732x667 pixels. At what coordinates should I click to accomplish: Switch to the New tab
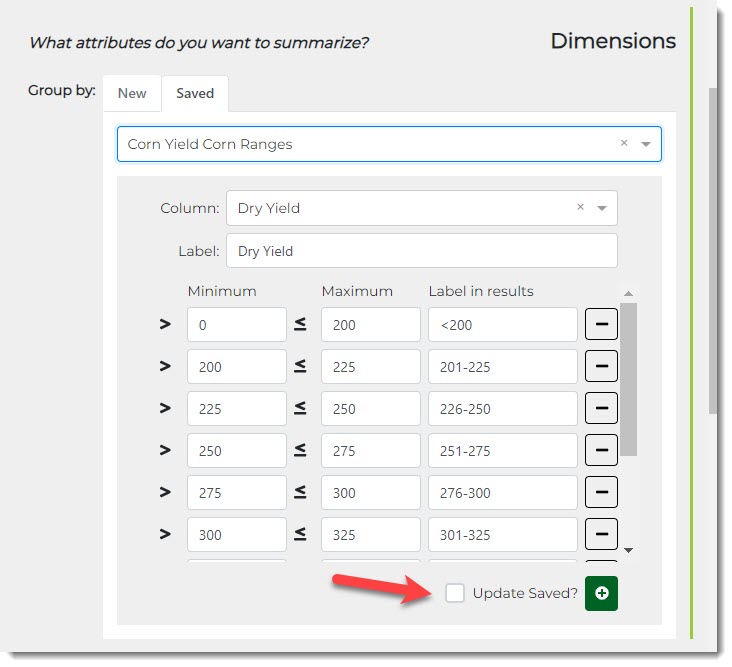coord(132,93)
